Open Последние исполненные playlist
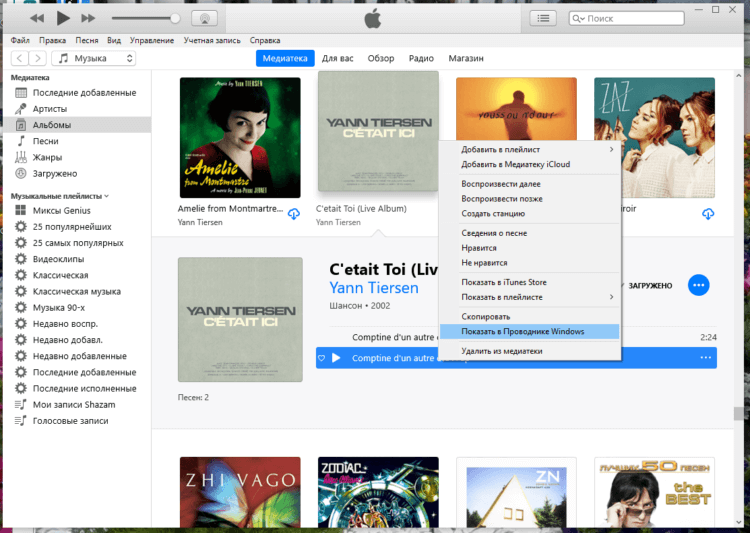This screenshot has width=750, height=533. coord(77,389)
